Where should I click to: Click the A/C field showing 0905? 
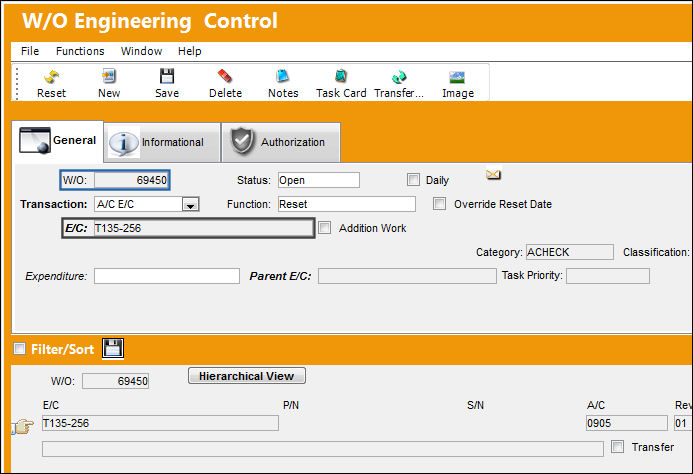(627, 423)
